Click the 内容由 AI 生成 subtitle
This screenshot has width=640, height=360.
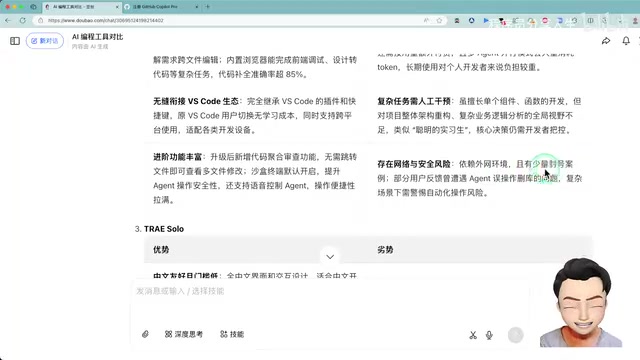click(x=90, y=47)
